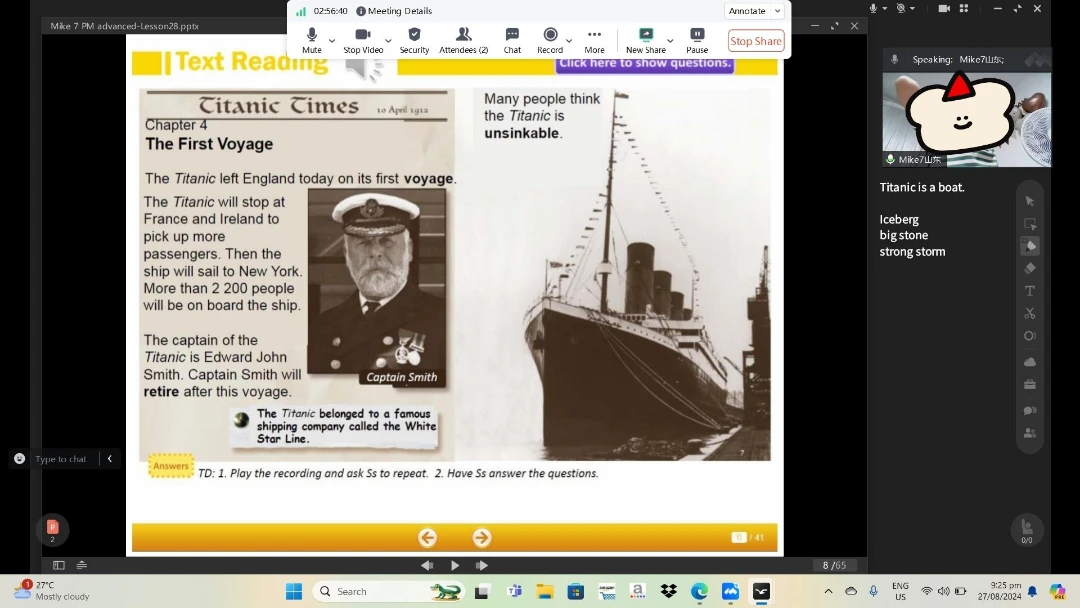Click the taskbar Search box

pos(389,591)
